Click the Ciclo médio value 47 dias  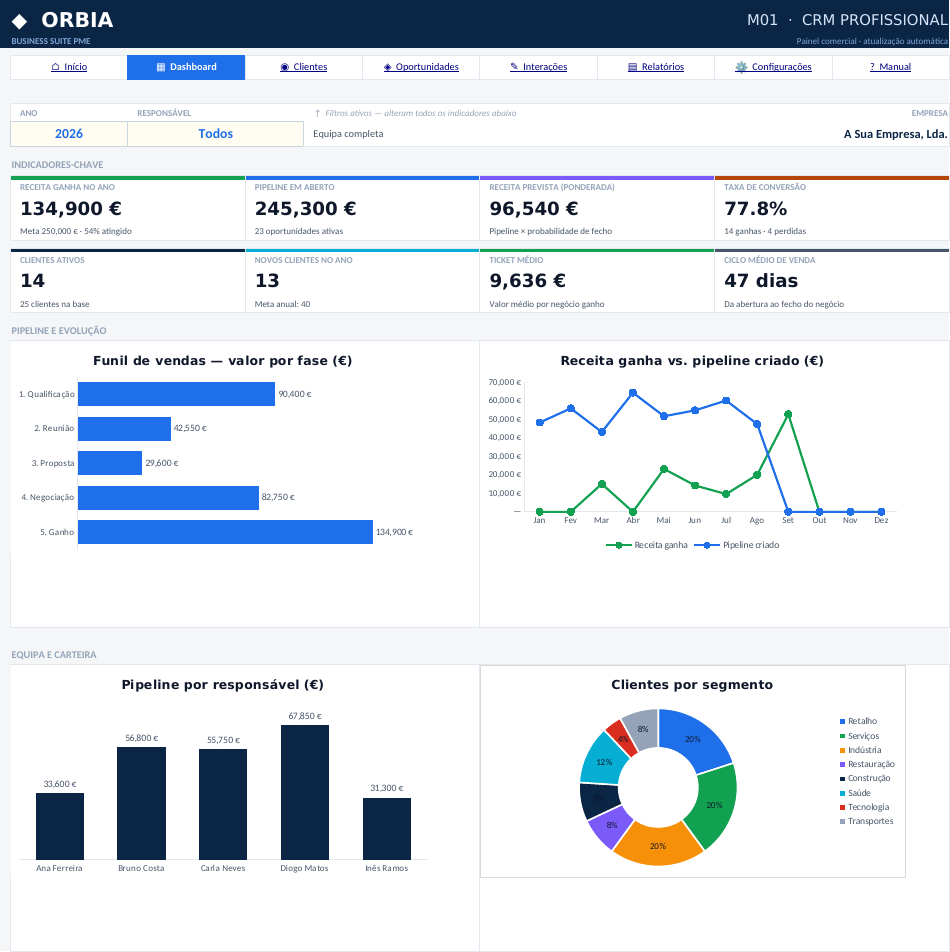coord(761,280)
